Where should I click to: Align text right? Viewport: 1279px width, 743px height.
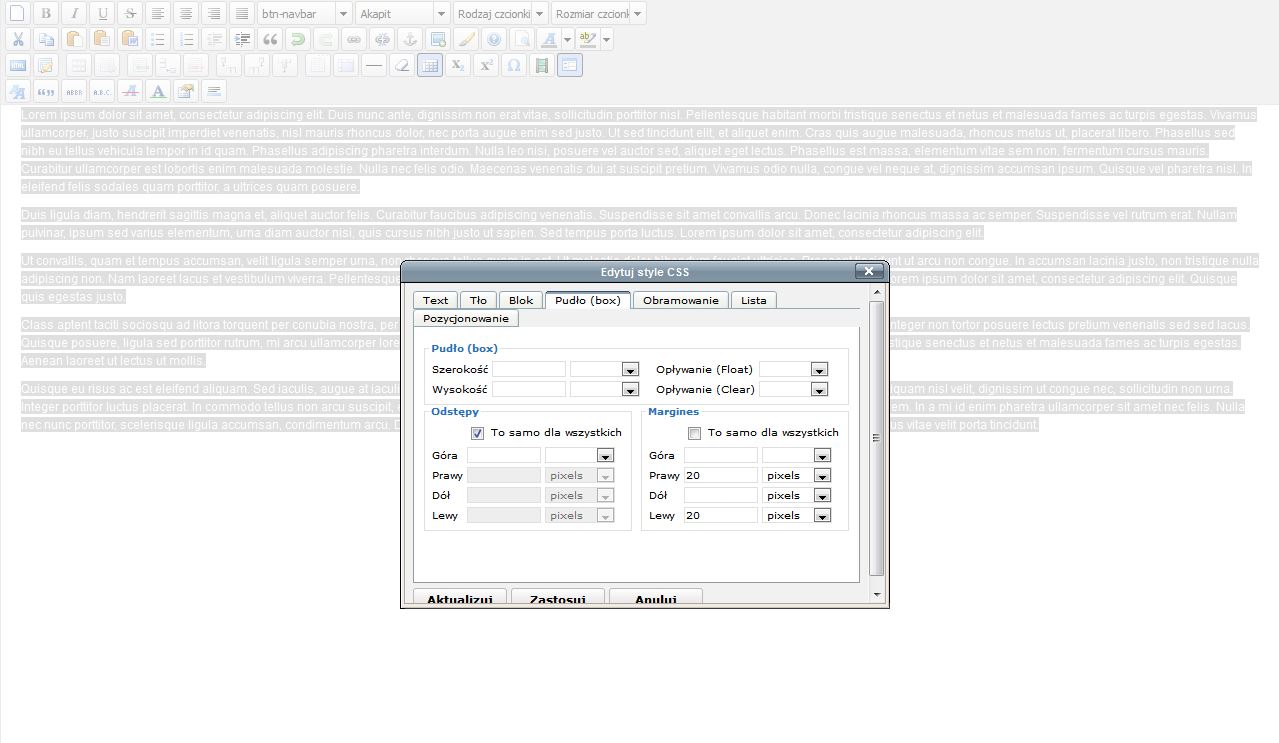(x=213, y=13)
